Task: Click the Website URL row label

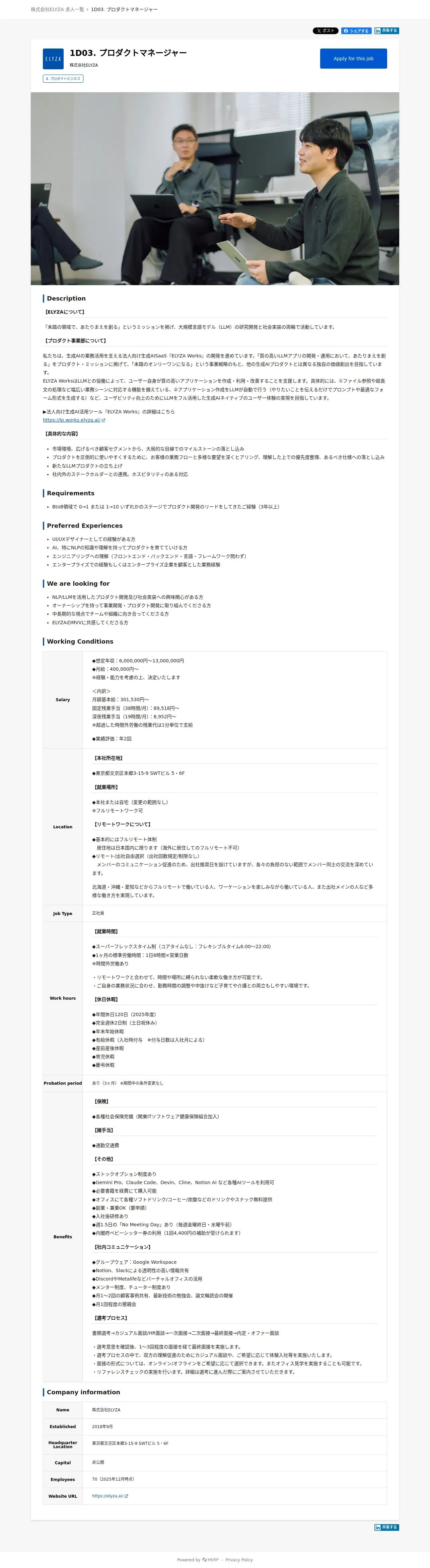Action: tap(63, 1496)
